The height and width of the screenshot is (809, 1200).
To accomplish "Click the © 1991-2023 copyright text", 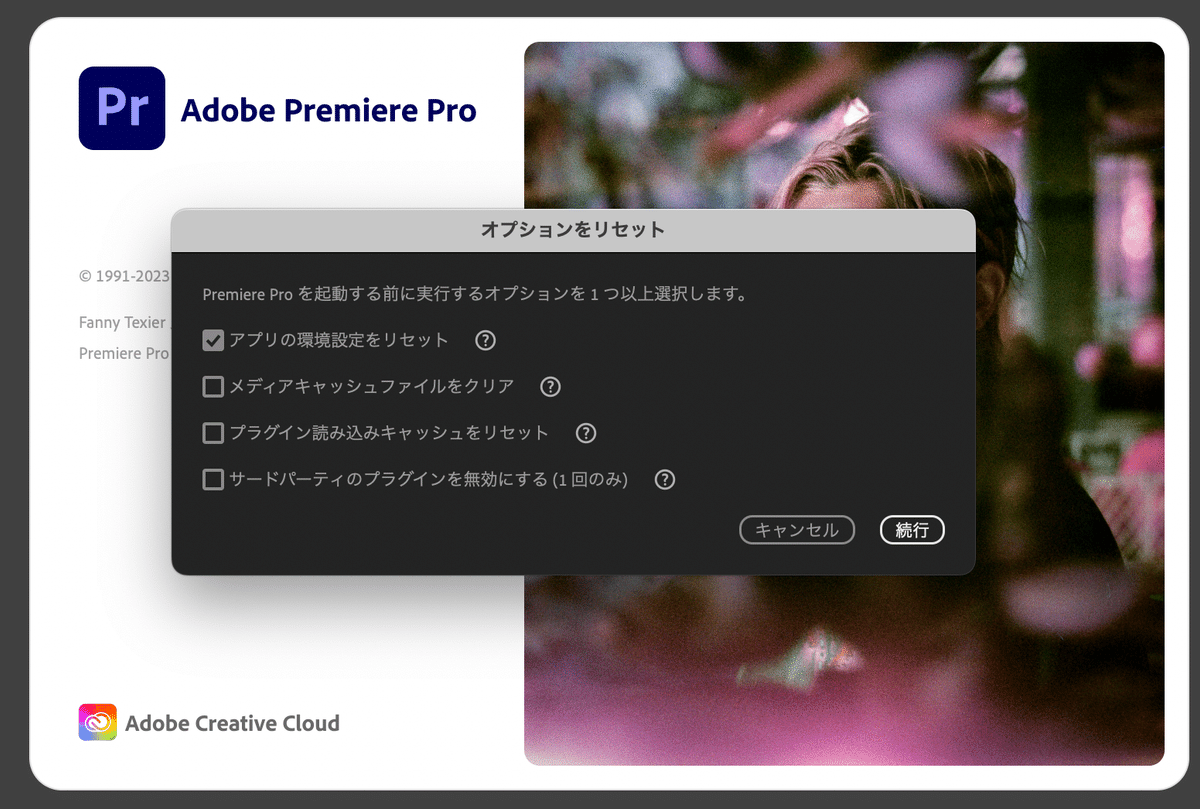I will (x=122, y=275).
